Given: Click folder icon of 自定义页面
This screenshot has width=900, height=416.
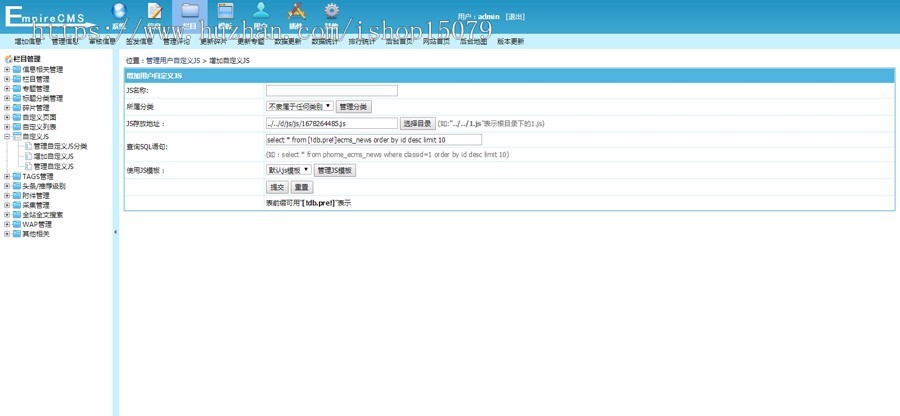Looking at the screenshot, I should tap(17, 117).
